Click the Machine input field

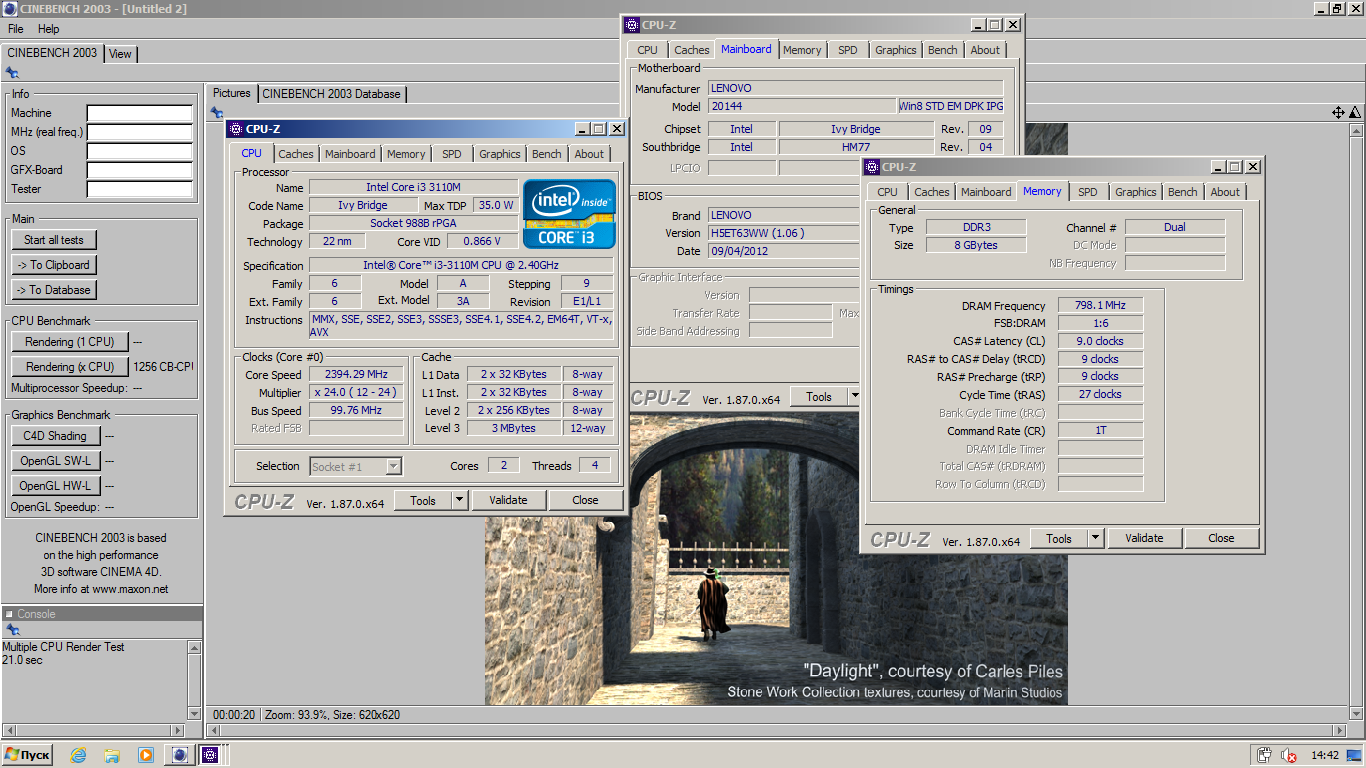tap(140, 113)
